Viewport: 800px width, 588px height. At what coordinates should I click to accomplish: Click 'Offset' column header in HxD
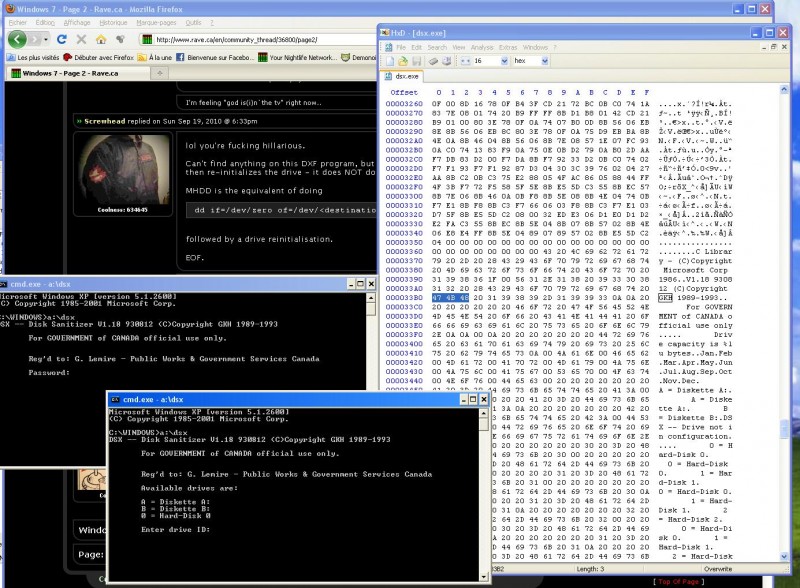point(404,92)
